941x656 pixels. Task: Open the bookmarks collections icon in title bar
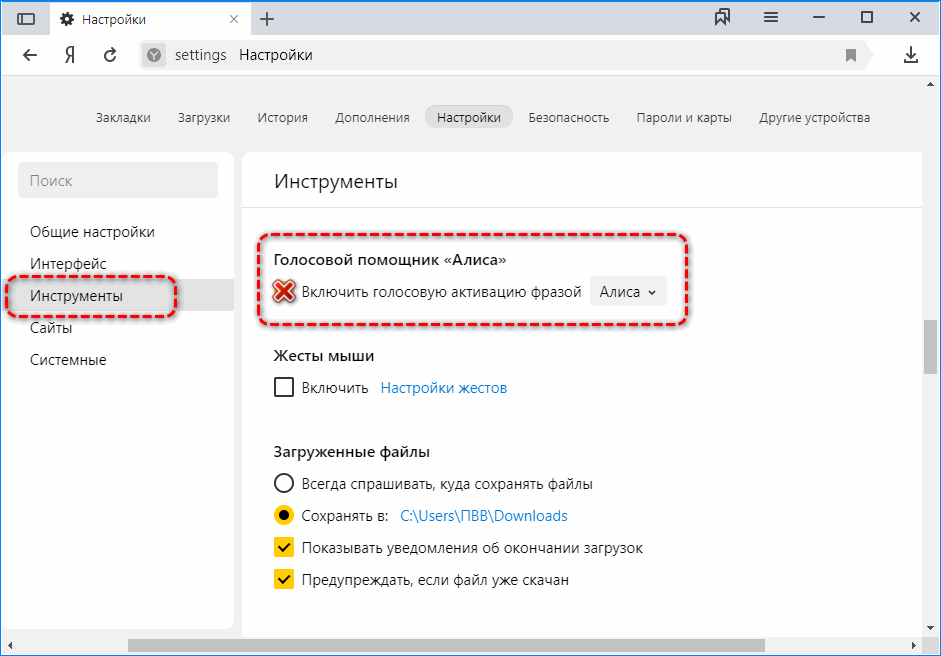pyautogui.click(x=723, y=18)
